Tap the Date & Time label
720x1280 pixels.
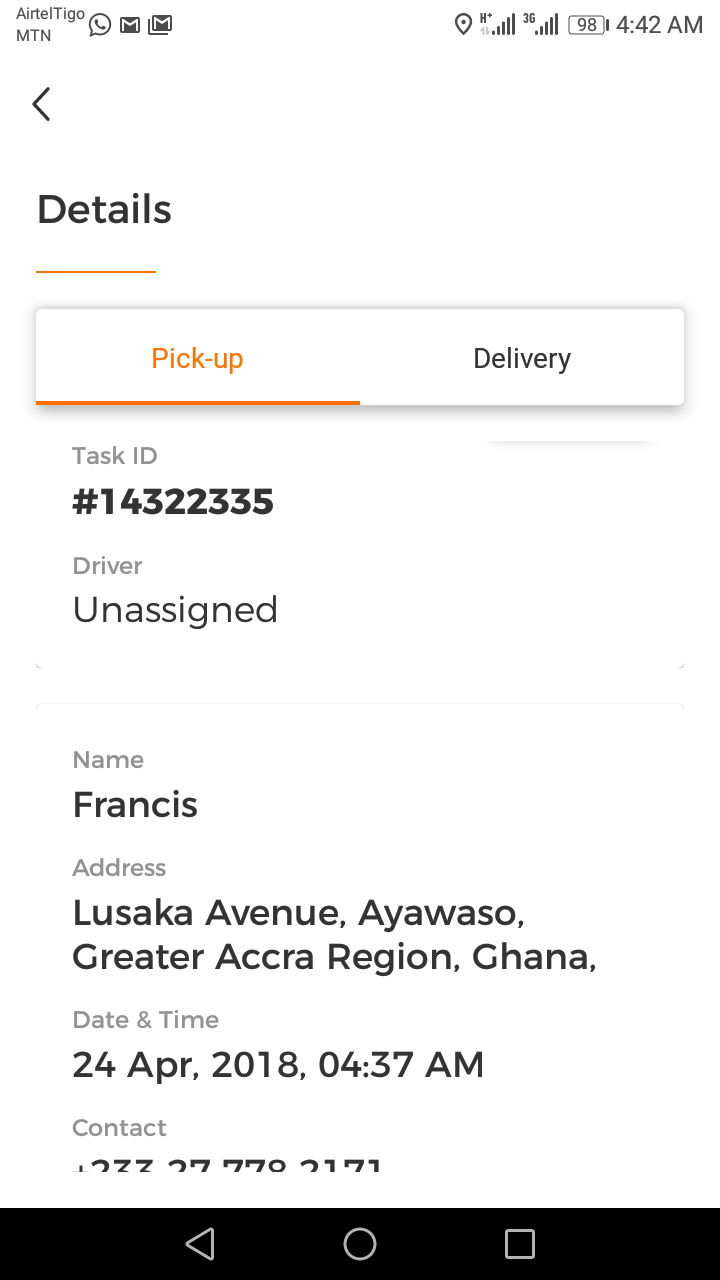145,1020
